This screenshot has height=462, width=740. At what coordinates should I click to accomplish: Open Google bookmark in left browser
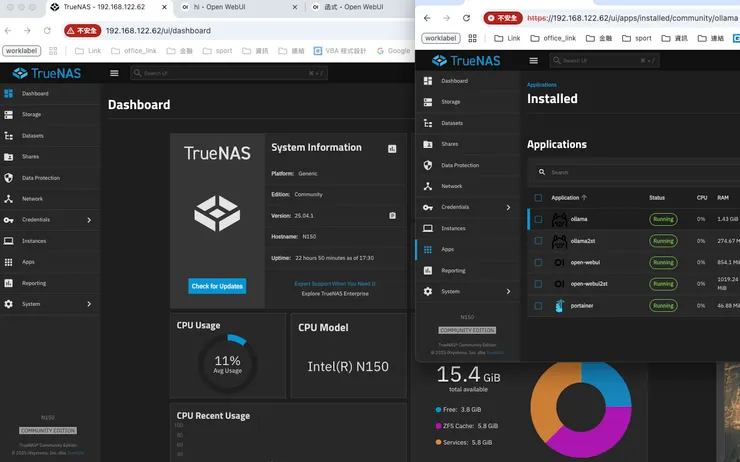[x=394, y=50]
